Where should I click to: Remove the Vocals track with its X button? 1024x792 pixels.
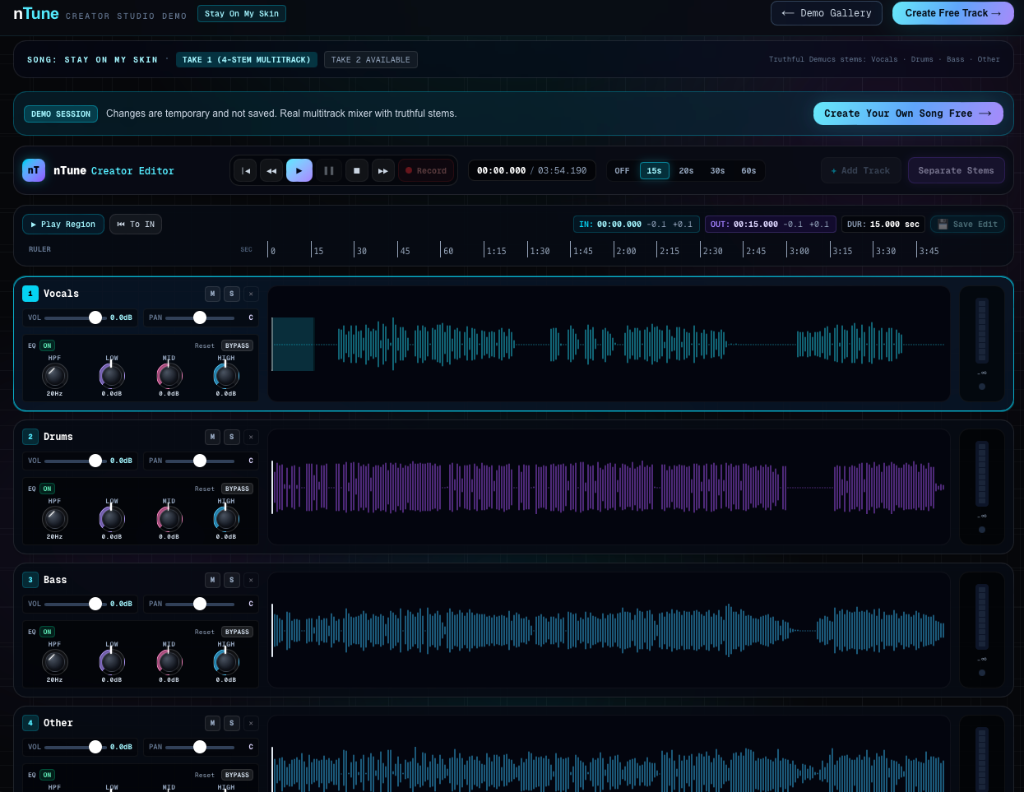(x=251, y=294)
